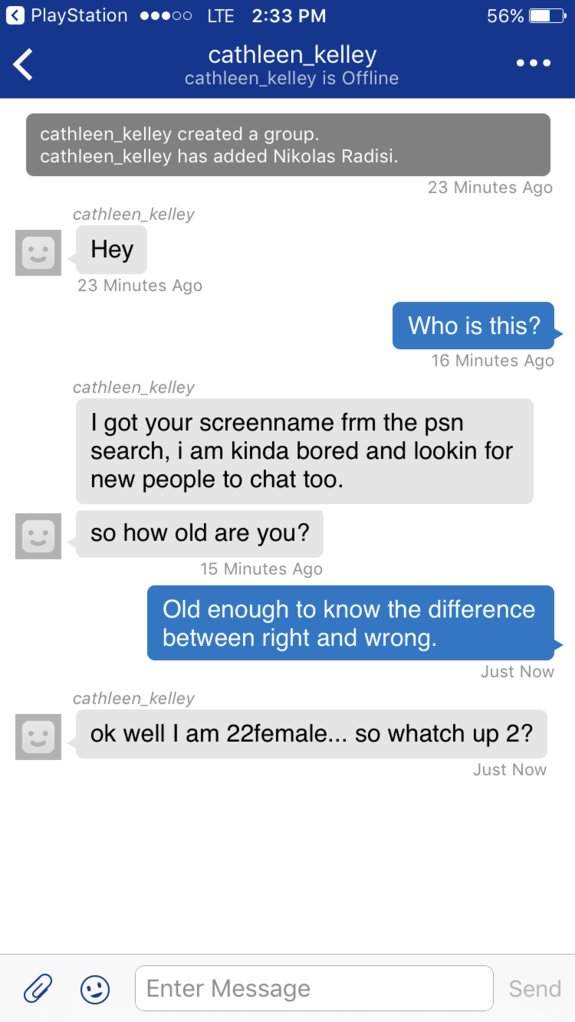Tap the "I got your screenname" message bubble
The image size is (575, 1022).
coord(304,451)
